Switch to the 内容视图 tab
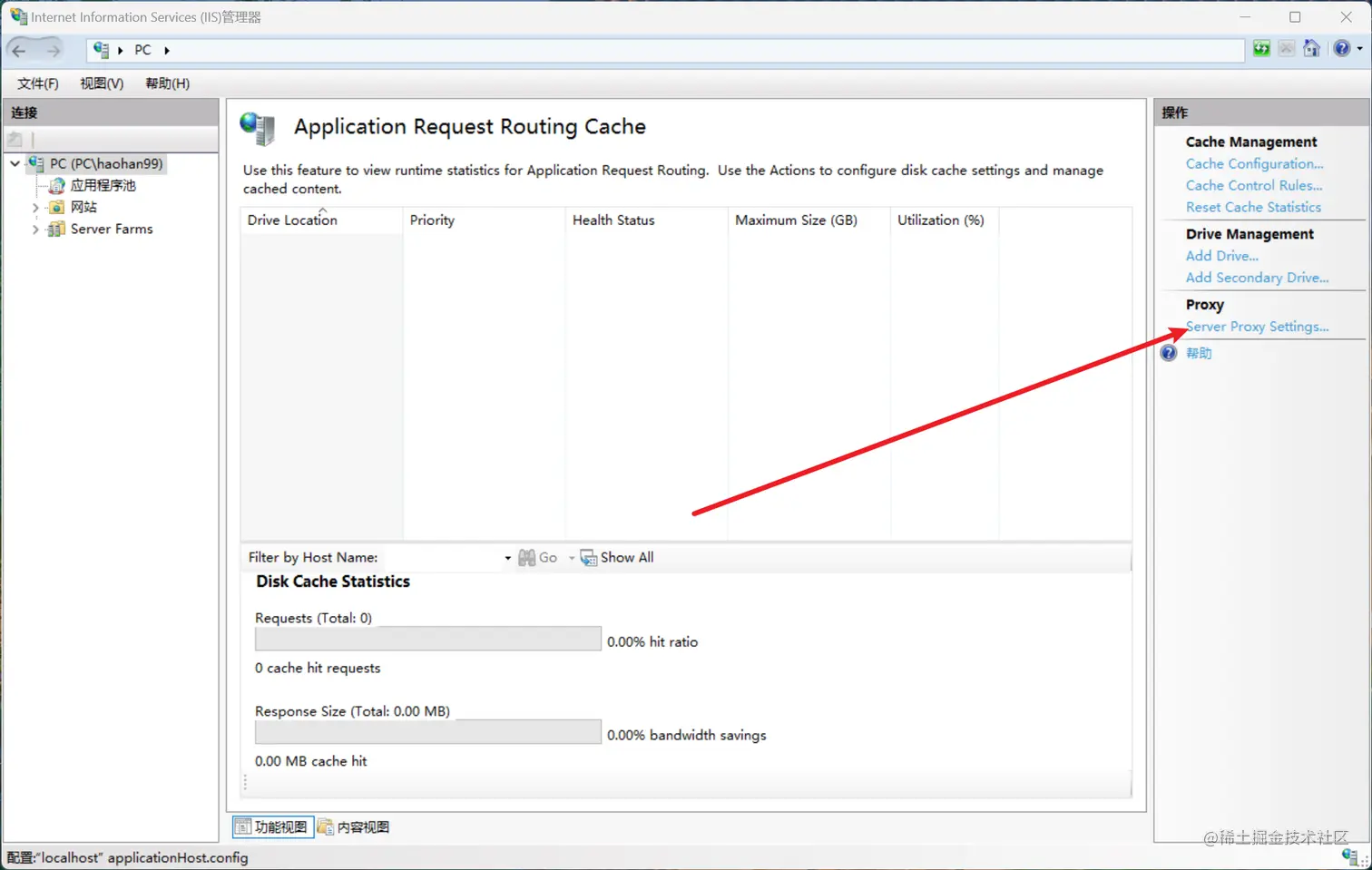The width and height of the screenshot is (1372, 870). tap(354, 827)
